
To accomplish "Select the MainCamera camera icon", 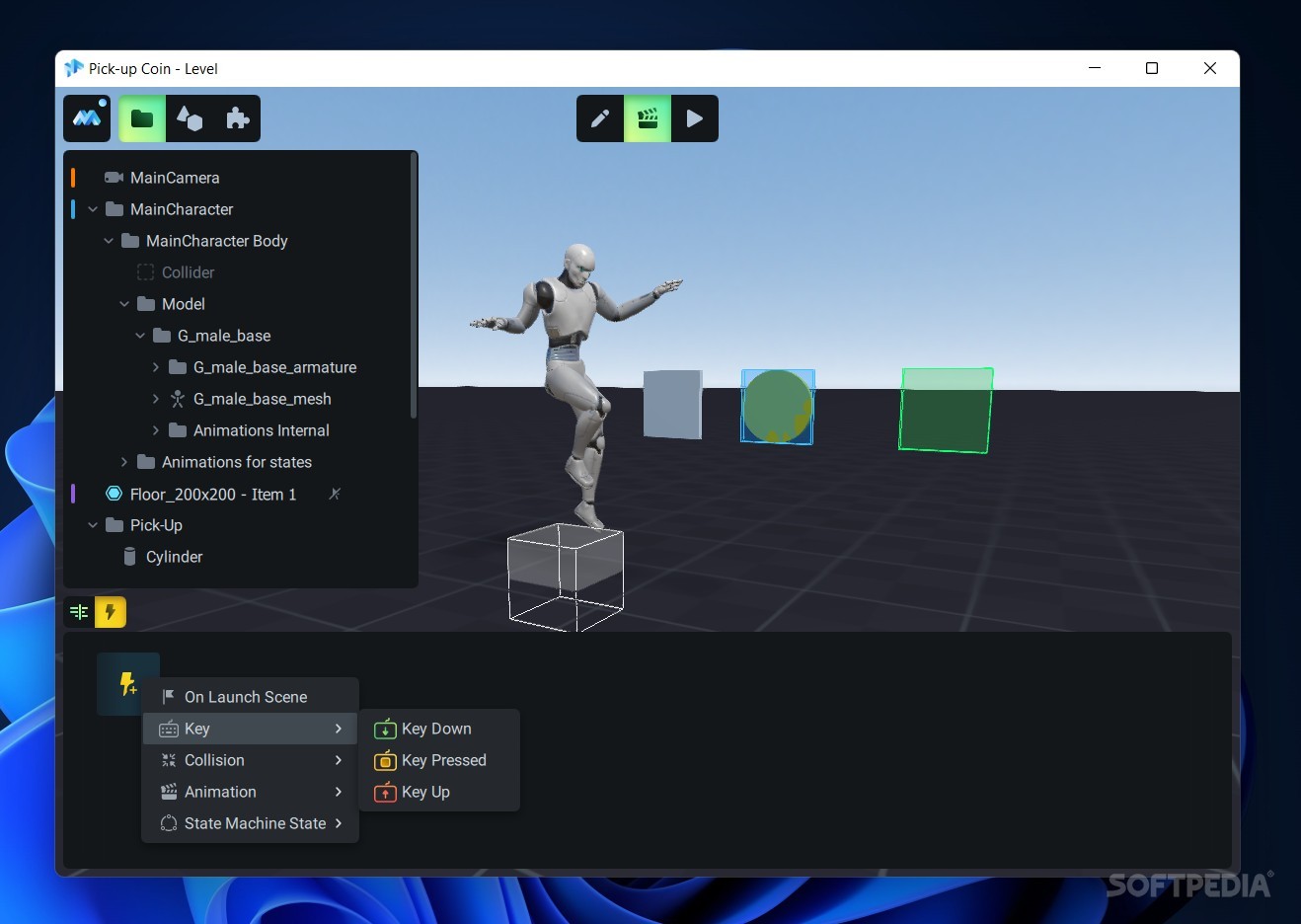I will [x=114, y=178].
